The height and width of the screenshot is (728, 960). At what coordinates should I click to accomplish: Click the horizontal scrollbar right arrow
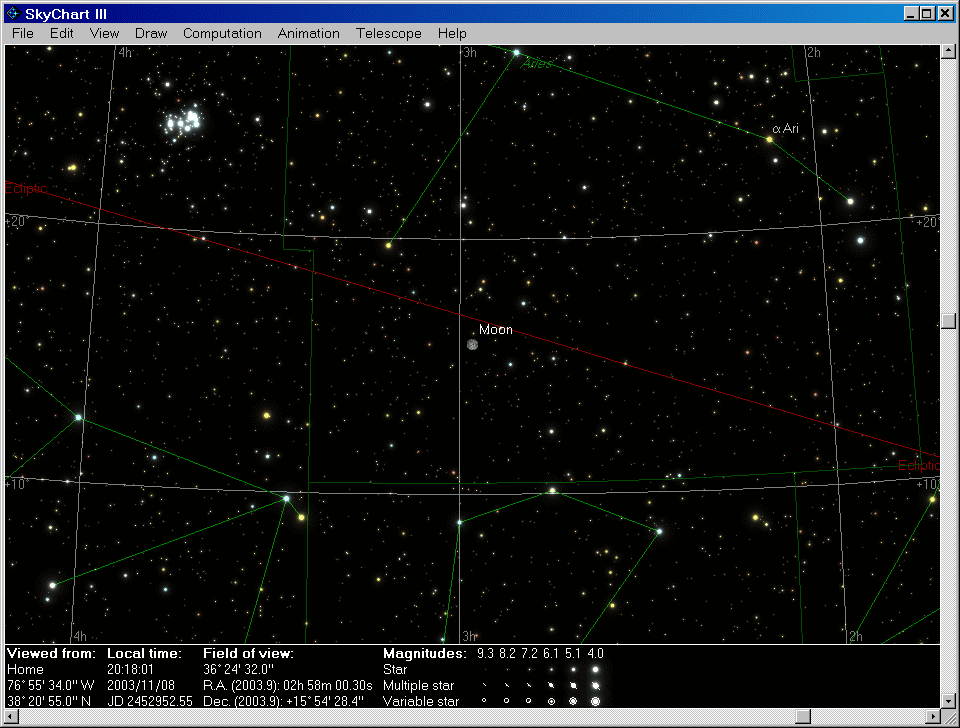tap(932, 716)
